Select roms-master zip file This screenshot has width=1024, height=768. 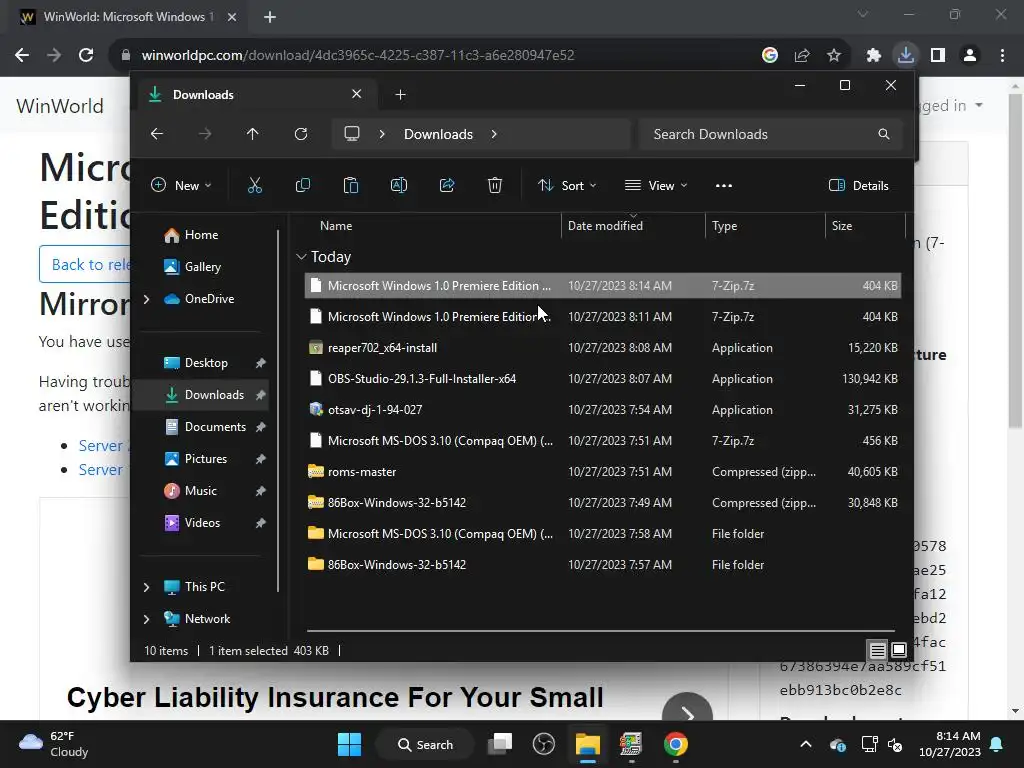[x=603, y=472]
